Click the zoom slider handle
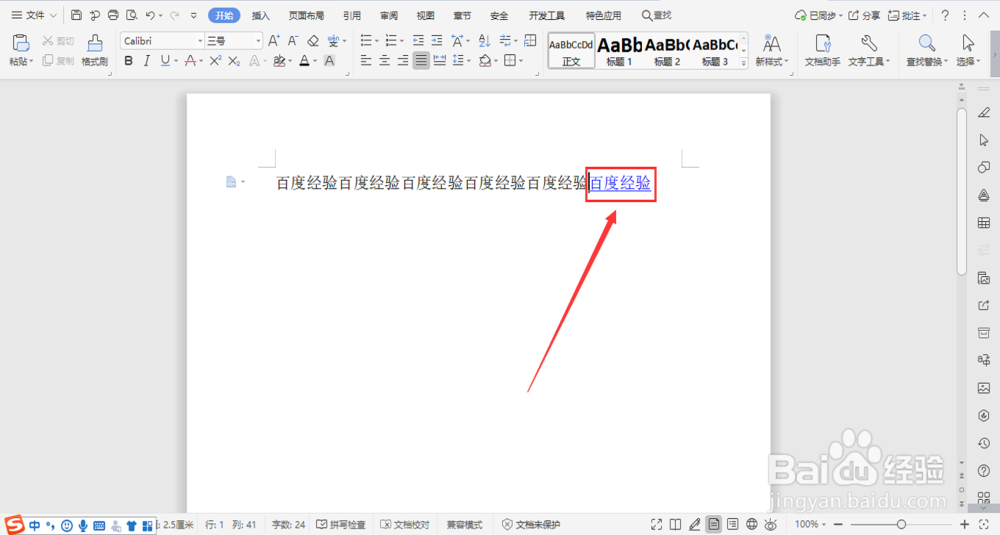 (901, 524)
